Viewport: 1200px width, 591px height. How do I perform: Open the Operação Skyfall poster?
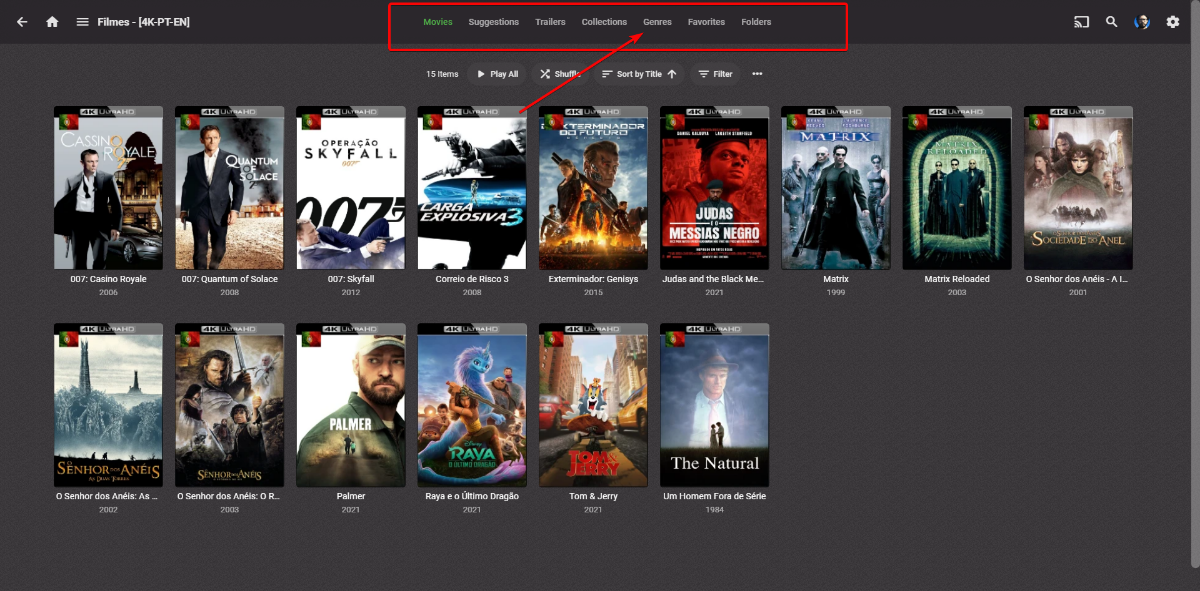[x=351, y=188]
